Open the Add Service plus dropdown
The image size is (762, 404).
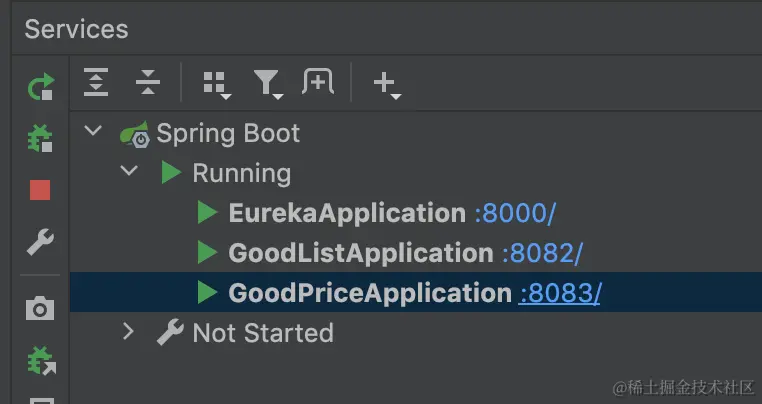(387, 85)
